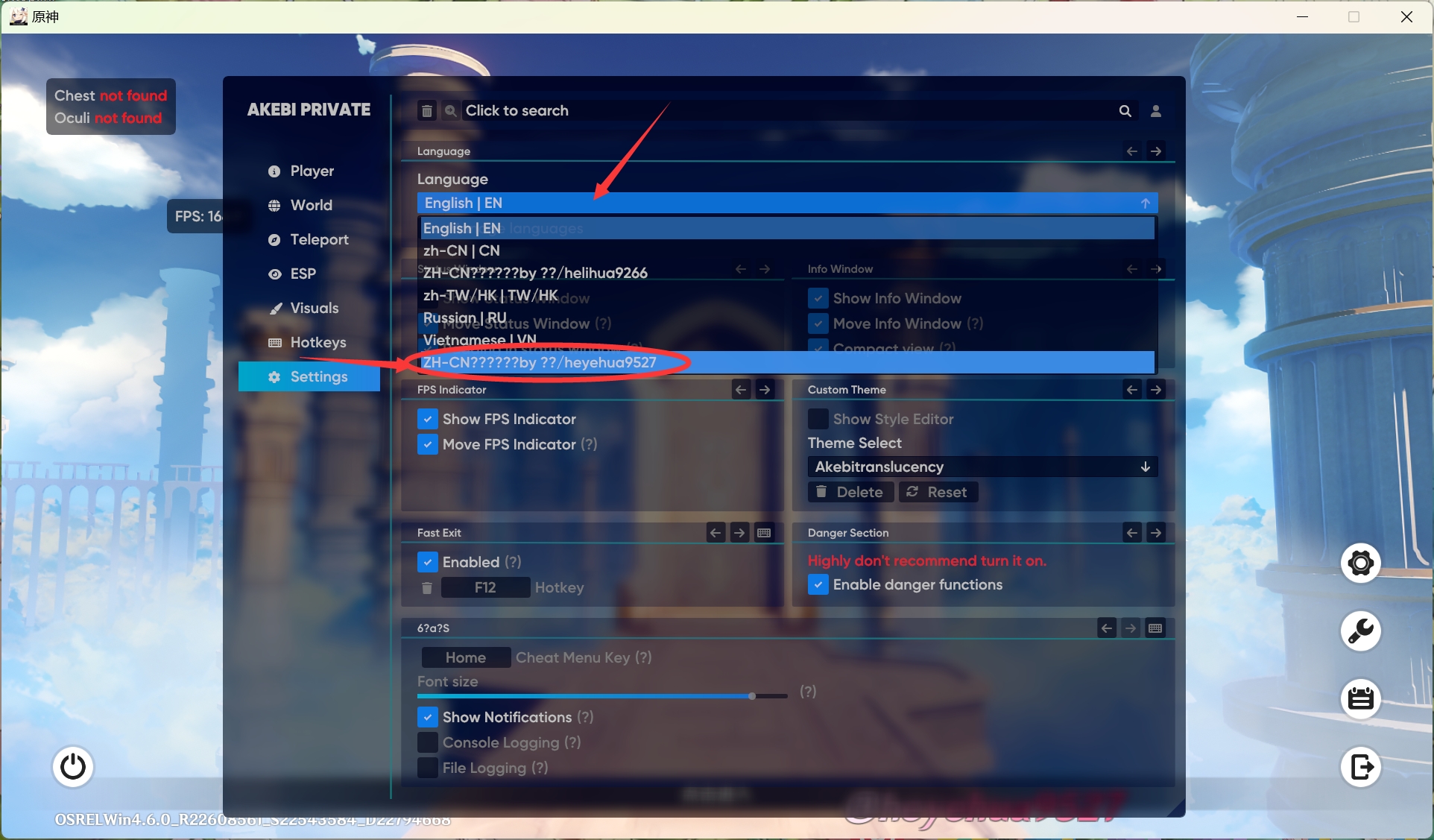The image size is (1434, 840).
Task: Click the Delete theme button
Action: 850,492
